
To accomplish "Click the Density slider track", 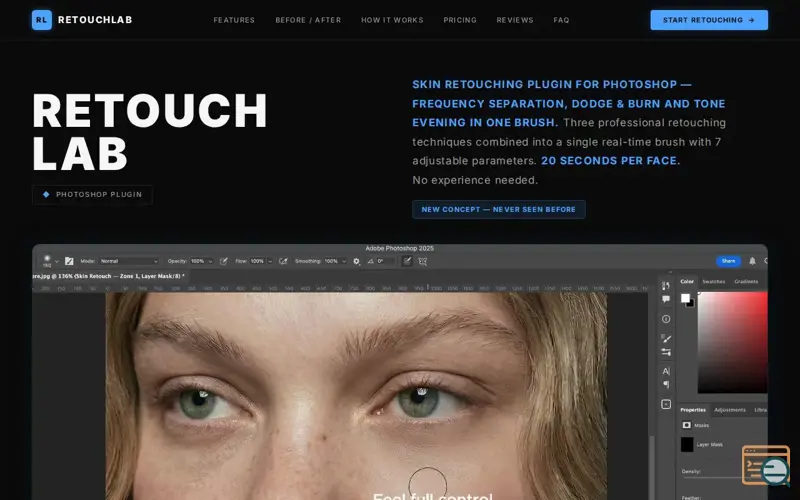I will point(712,478).
